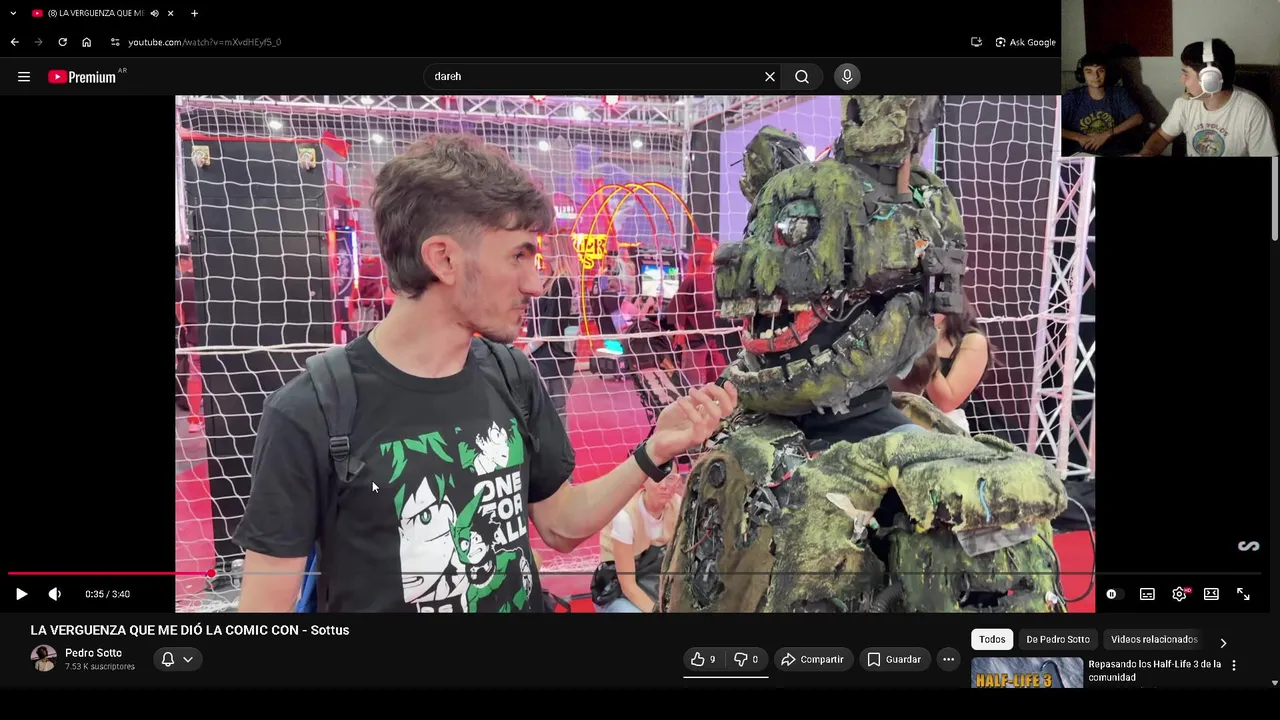Image resolution: width=1280 pixels, height=720 pixels.
Task: Reload the page
Action: click(62, 42)
